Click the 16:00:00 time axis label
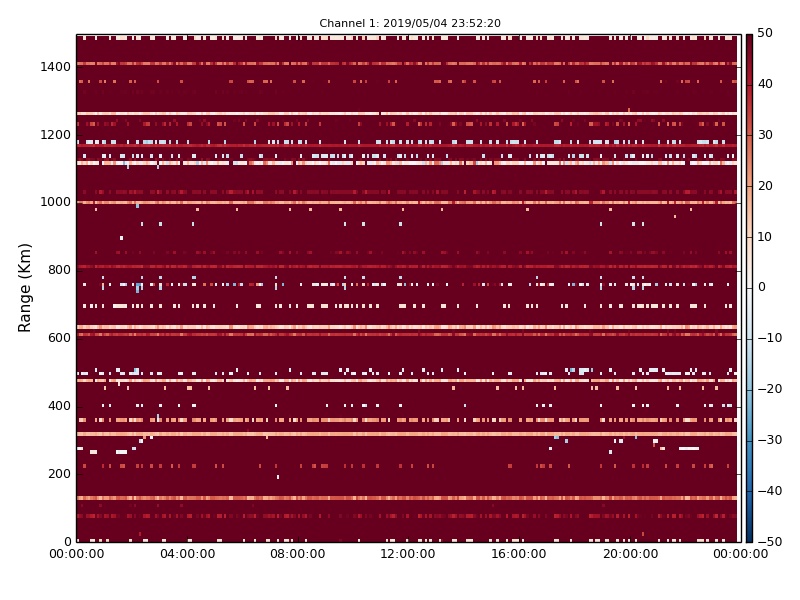Image resolution: width=800 pixels, height=600 pixels. (x=518, y=554)
